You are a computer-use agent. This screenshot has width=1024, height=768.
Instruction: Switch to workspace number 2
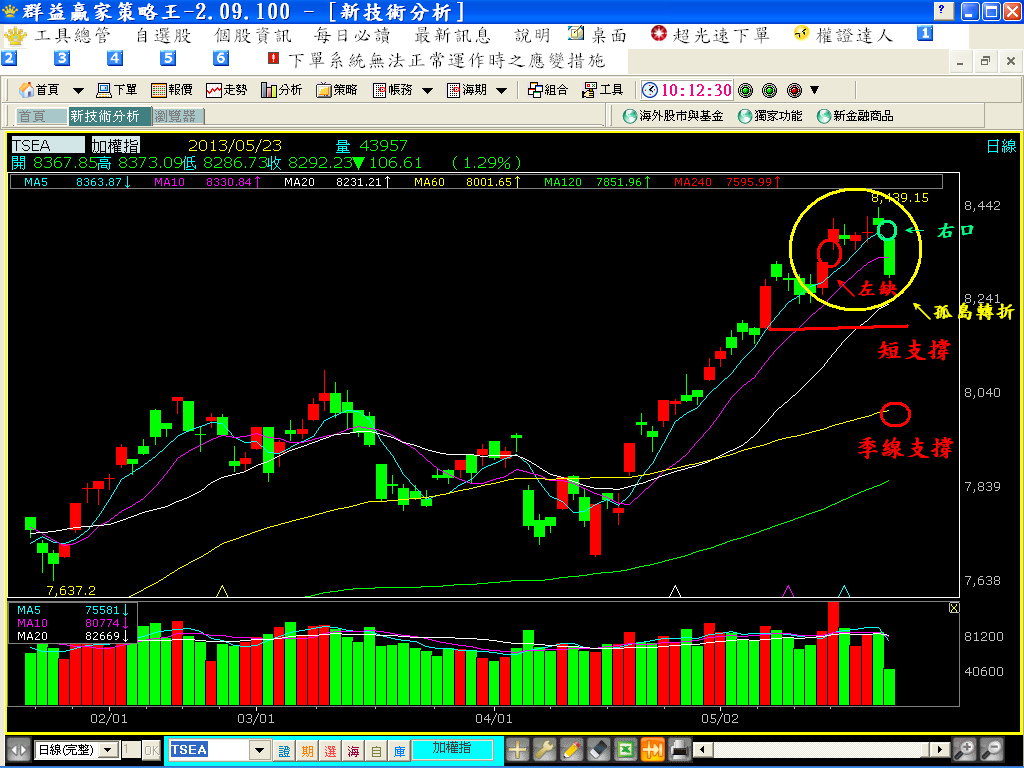point(9,58)
